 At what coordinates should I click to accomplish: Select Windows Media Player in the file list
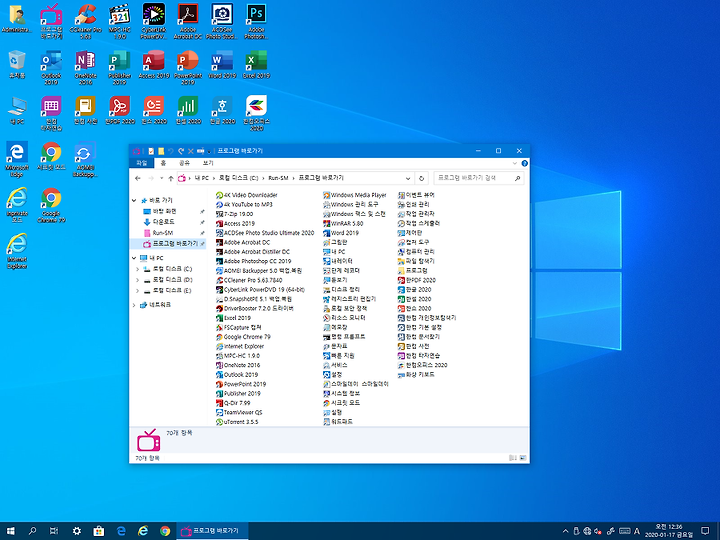[x=354, y=195]
